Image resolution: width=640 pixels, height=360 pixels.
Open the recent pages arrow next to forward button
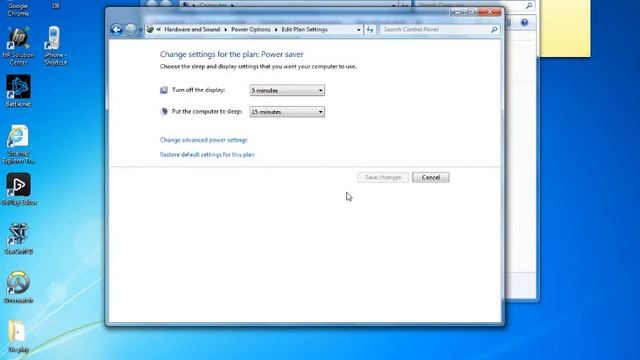click(140, 29)
